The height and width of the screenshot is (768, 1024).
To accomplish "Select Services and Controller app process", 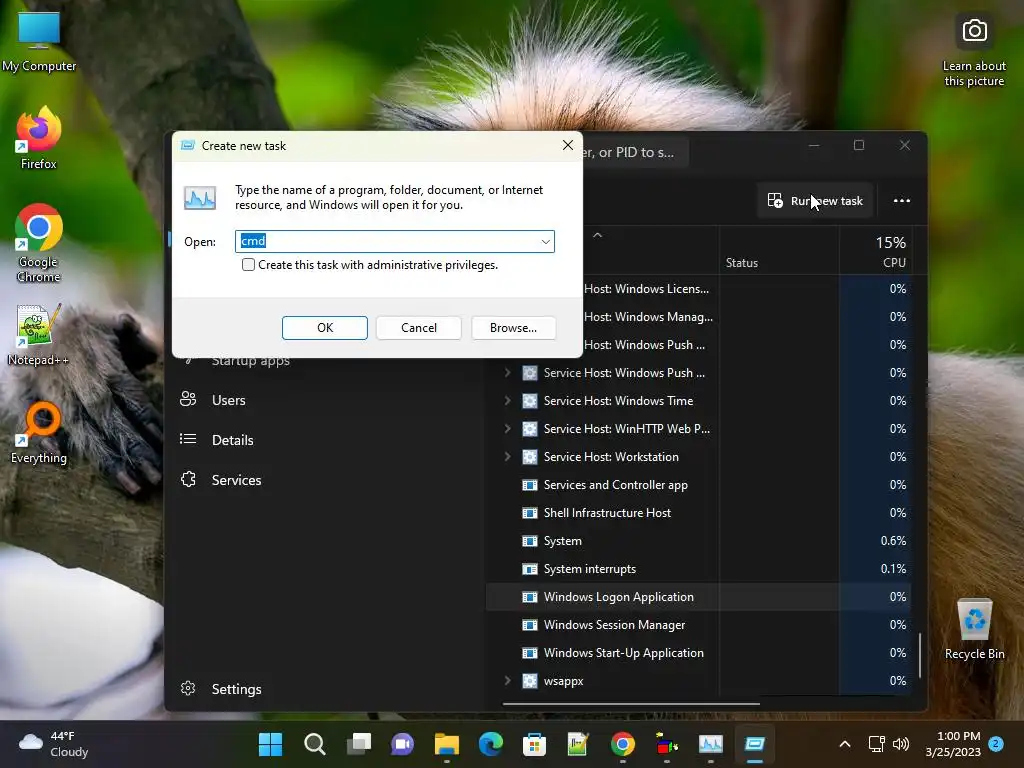I will (x=699, y=485).
